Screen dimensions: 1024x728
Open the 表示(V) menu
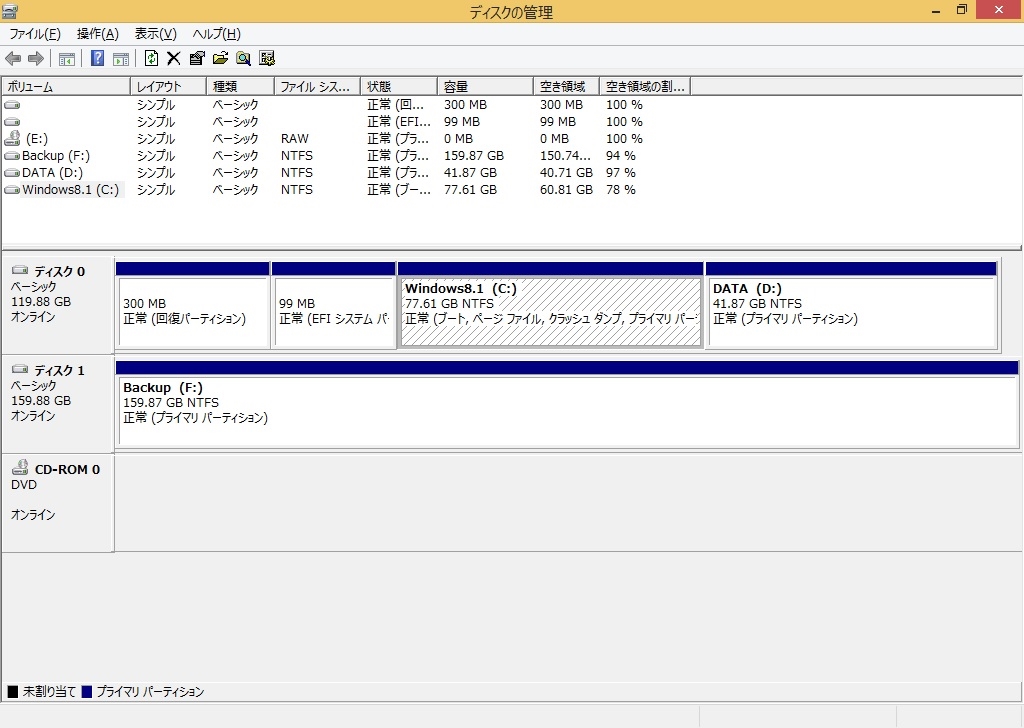click(155, 34)
